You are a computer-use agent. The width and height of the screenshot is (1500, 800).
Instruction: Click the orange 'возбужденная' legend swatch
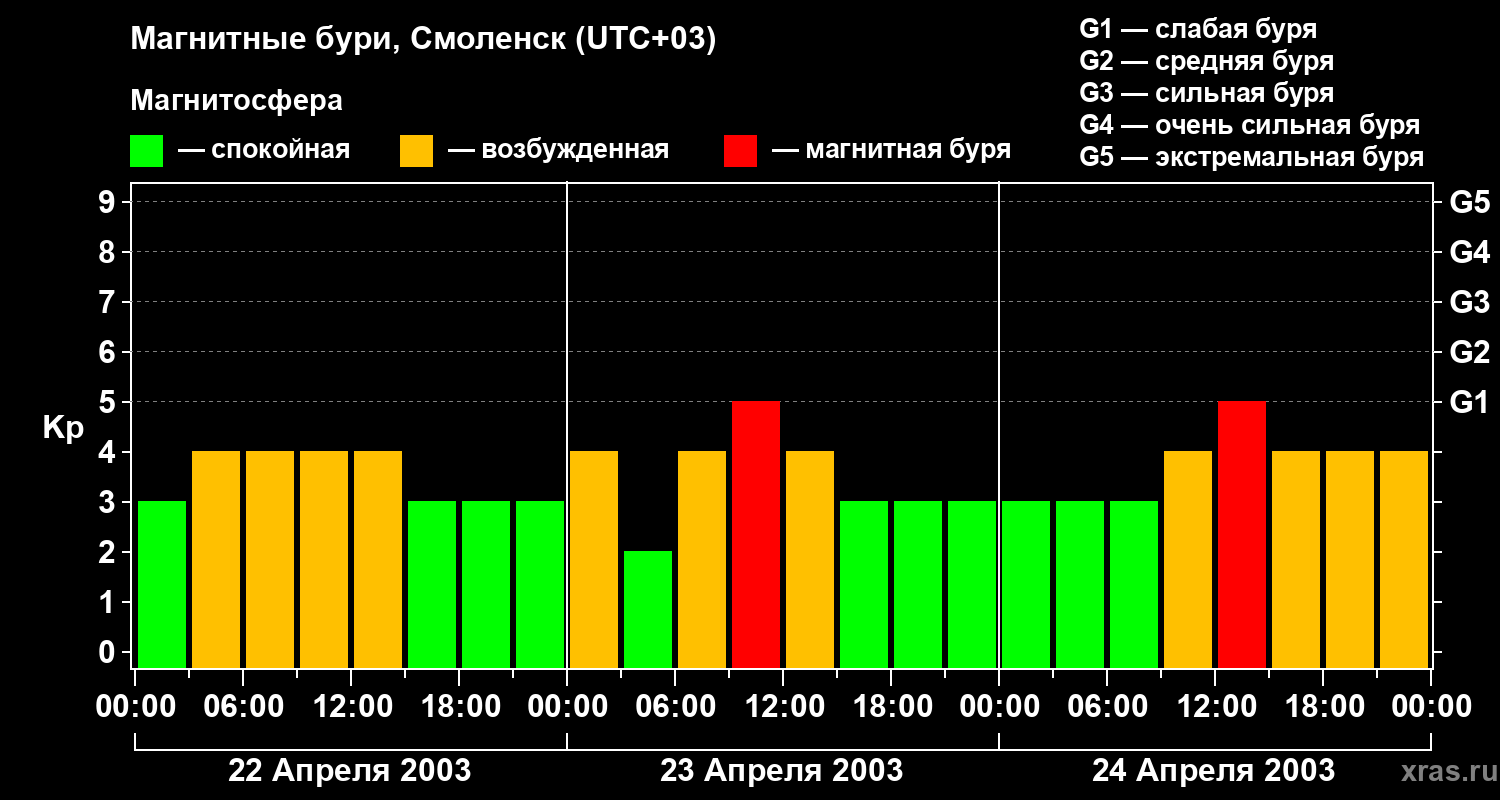point(416,151)
